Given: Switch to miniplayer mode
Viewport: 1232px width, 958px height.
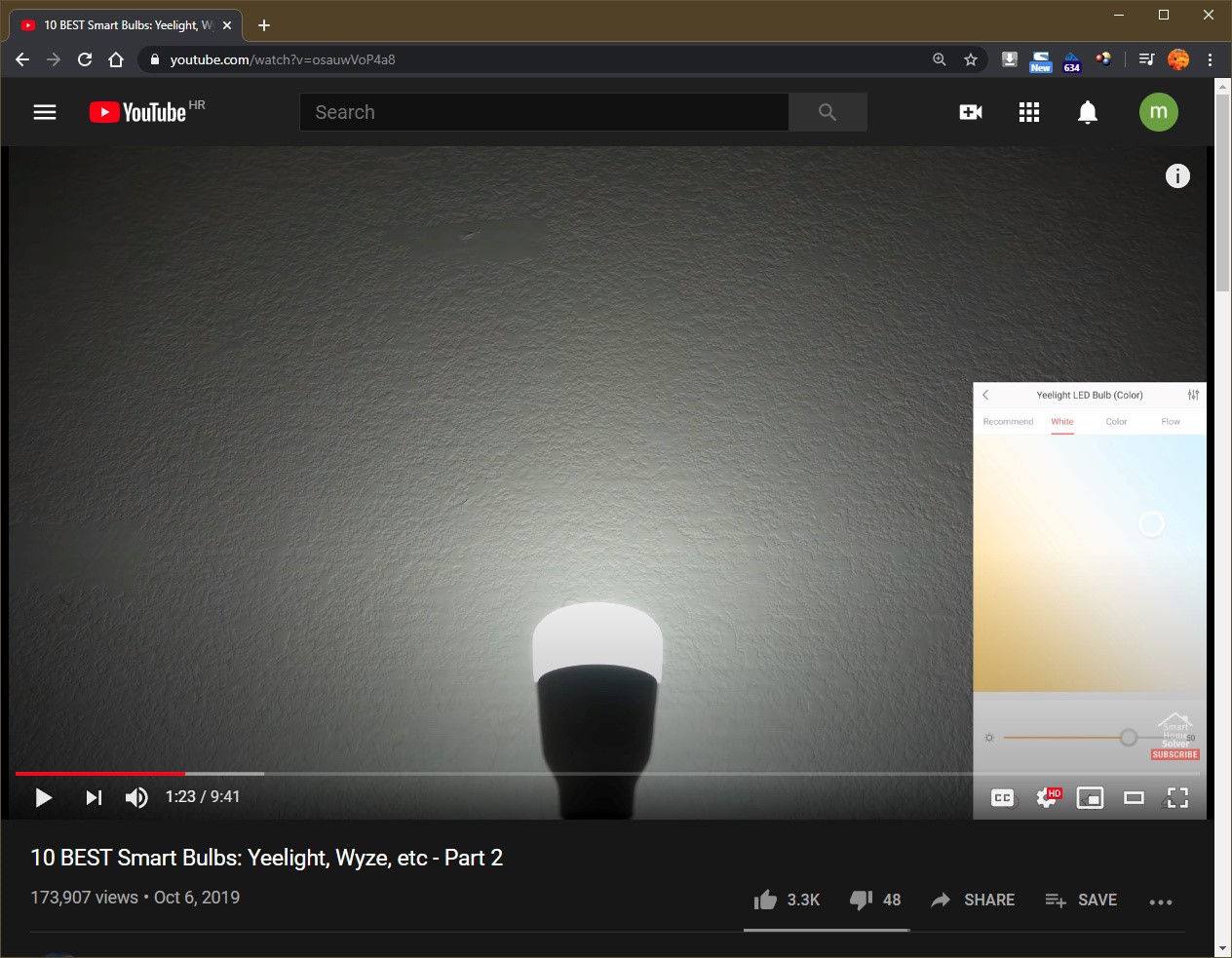Looking at the screenshot, I should pyautogui.click(x=1090, y=798).
